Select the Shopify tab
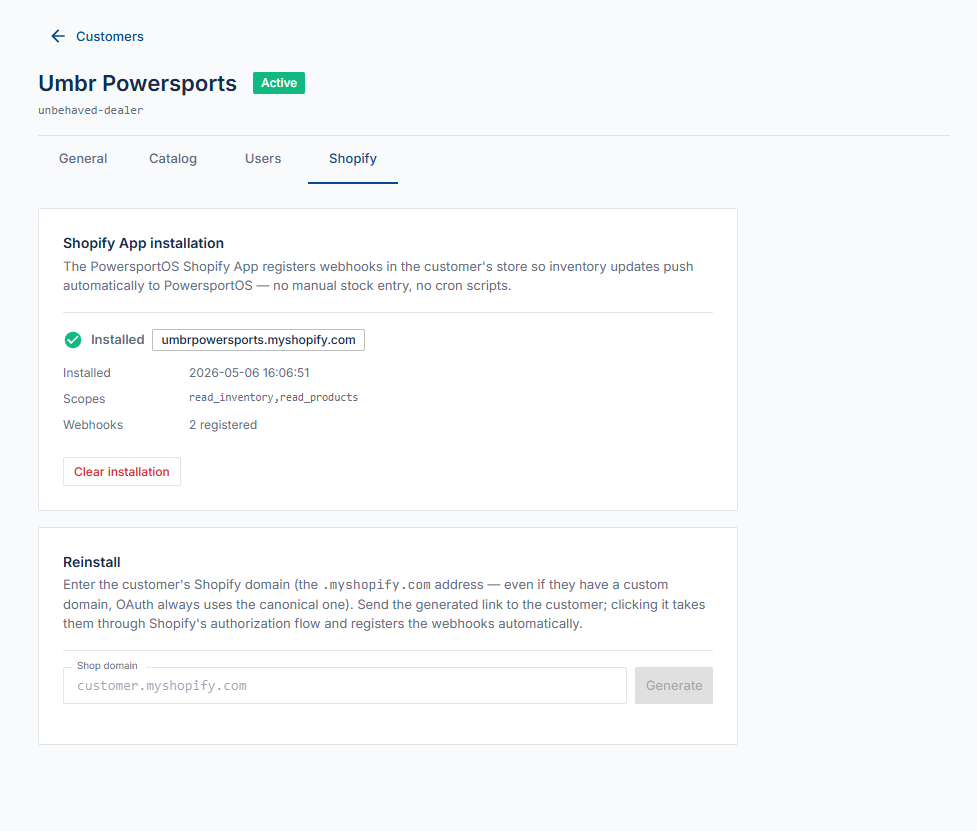977x831 pixels. pyautogui.click(x=353, y=158)
